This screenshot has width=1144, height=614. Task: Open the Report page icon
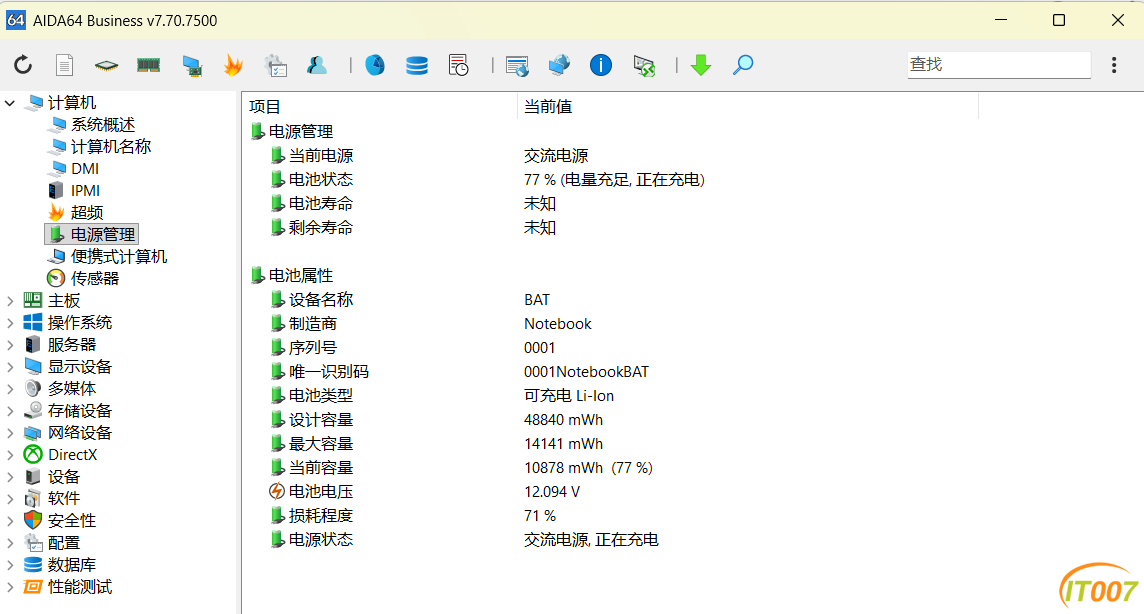[65, 65]
